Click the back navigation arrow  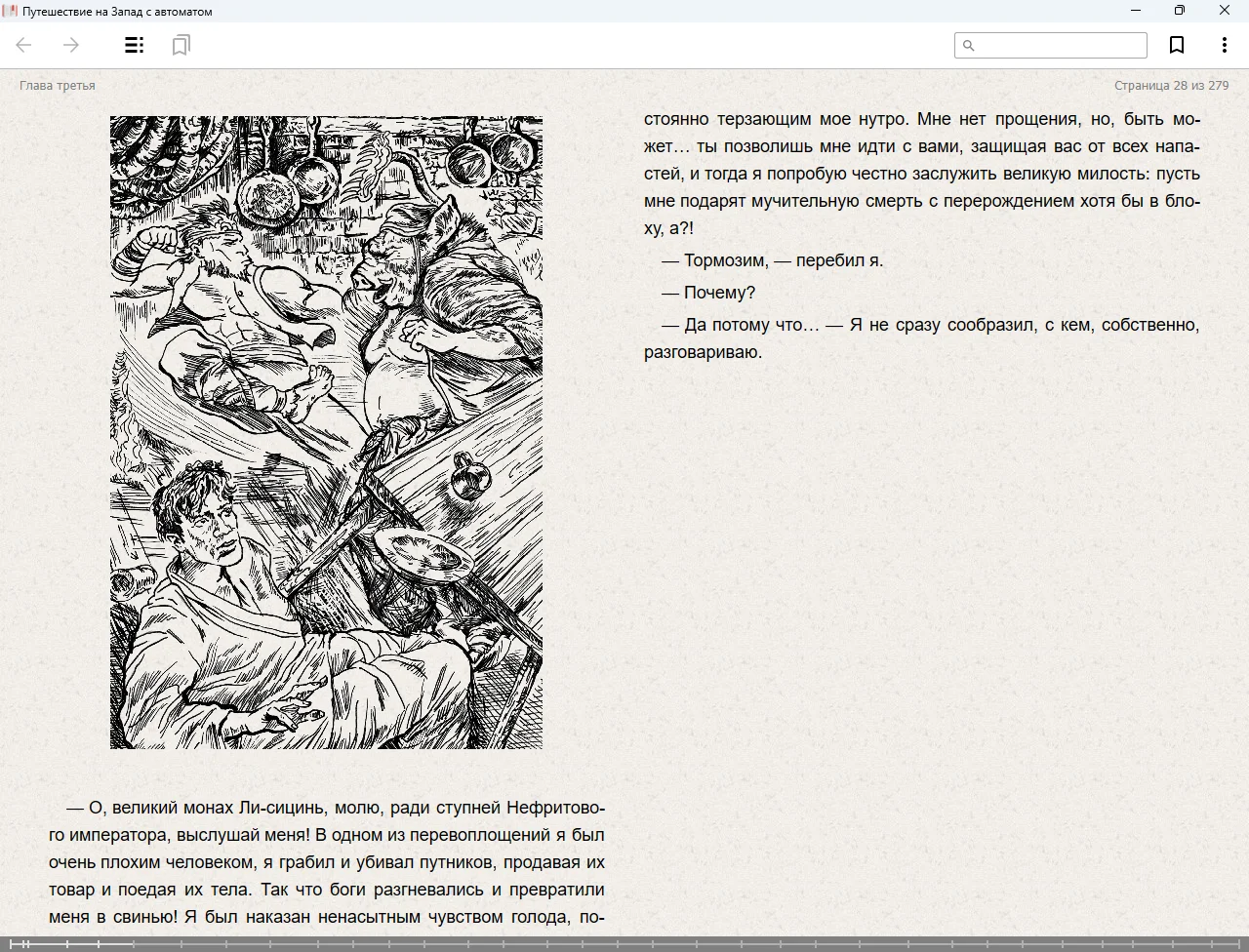tap(24, 45)
